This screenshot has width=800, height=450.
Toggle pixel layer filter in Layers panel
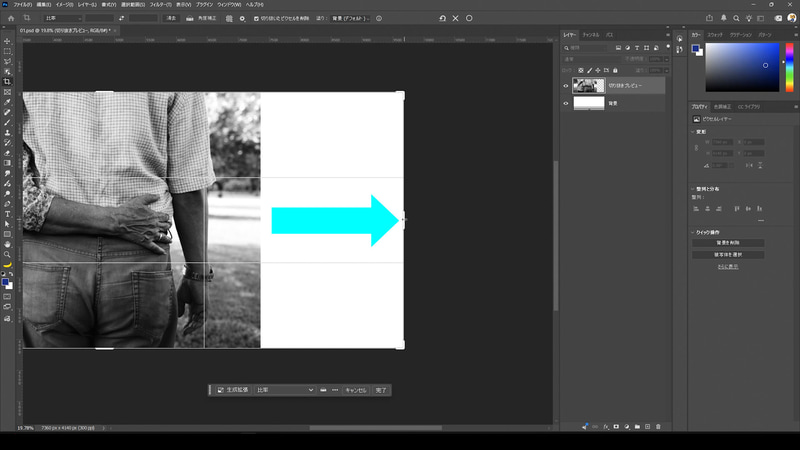pyautogui.click(x=618, y=48)
